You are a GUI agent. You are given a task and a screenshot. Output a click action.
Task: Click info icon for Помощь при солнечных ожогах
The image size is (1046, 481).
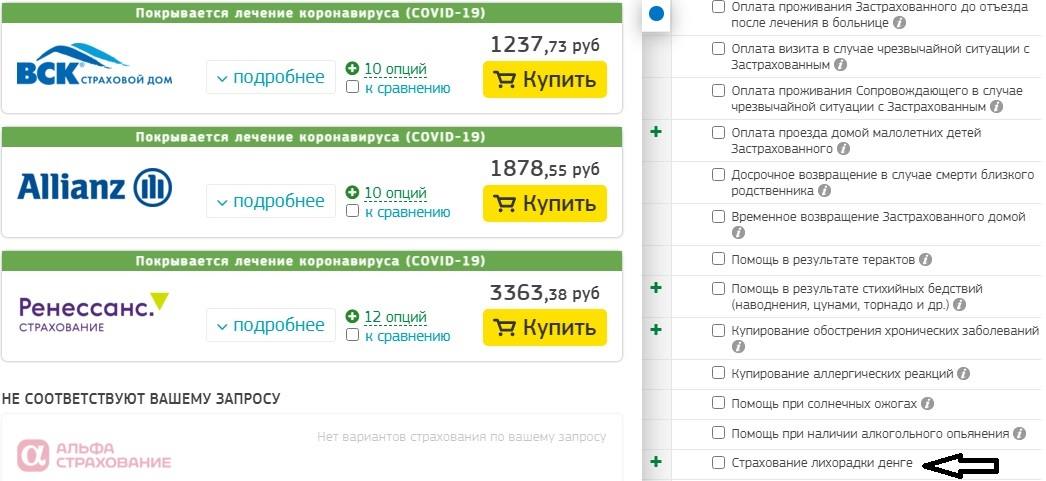point(927,404)
